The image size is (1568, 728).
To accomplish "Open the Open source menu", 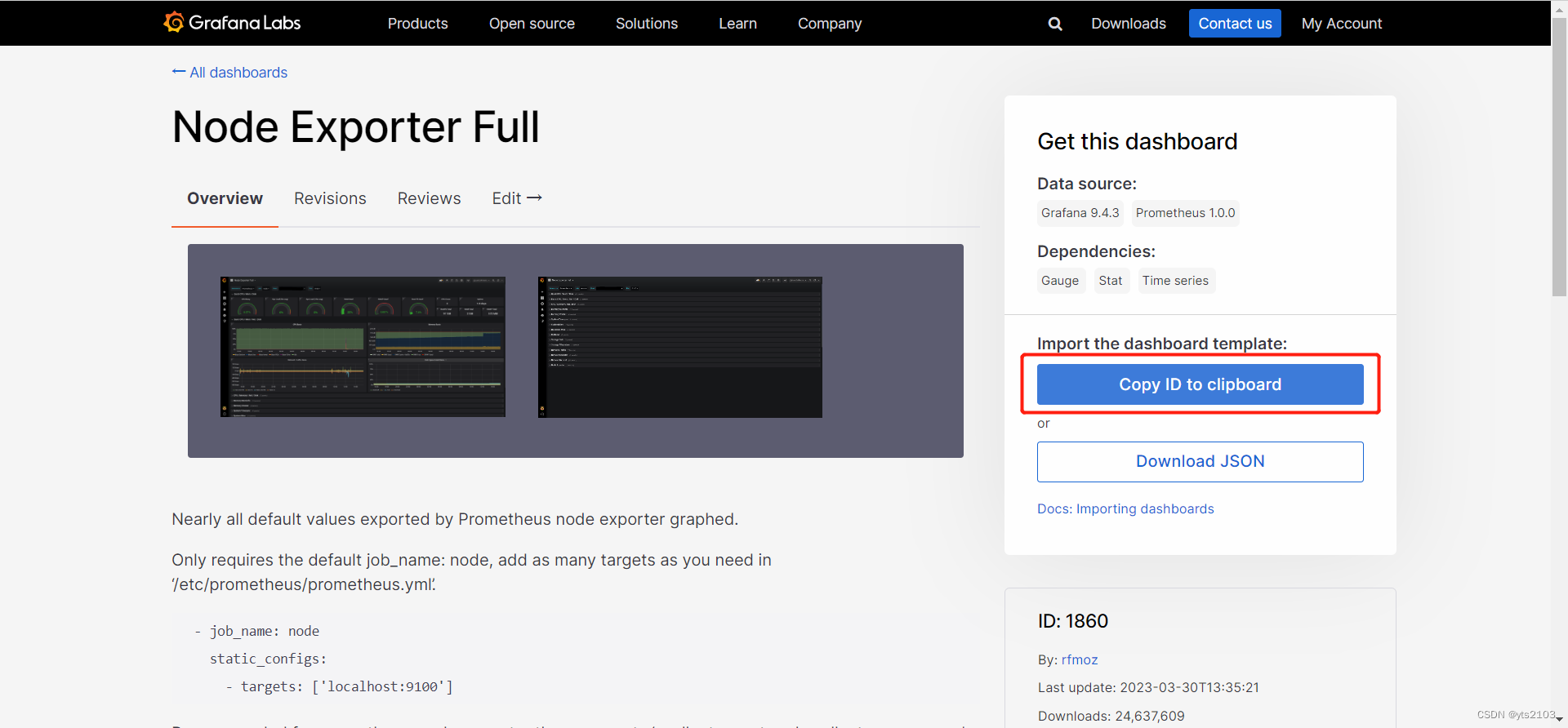I will (x=532, y=24).
